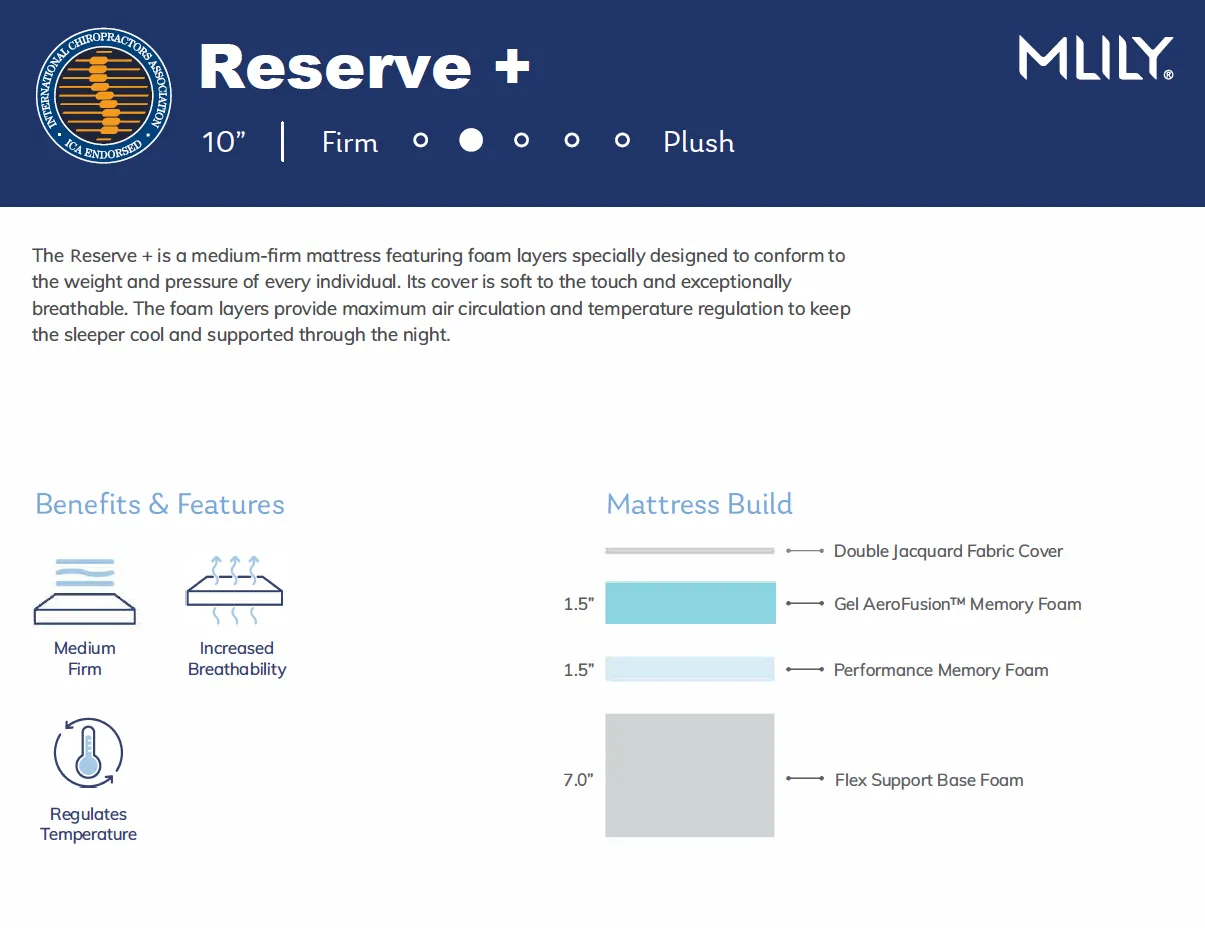Select the fifth firmness dot beside Plush
This screenshot has height=928, width=1205.
tap(622, 140)
